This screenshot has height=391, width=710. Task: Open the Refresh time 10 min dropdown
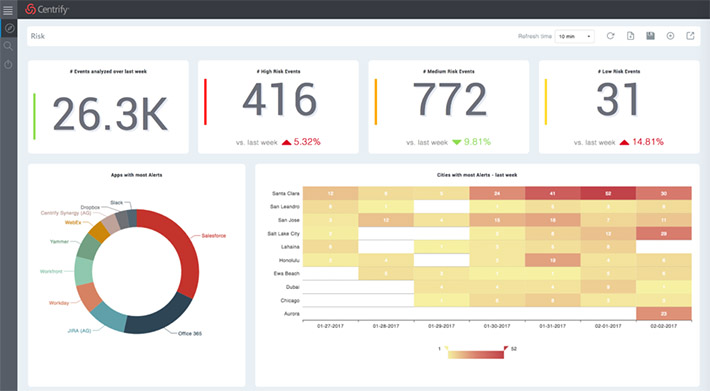coord(574,36)
